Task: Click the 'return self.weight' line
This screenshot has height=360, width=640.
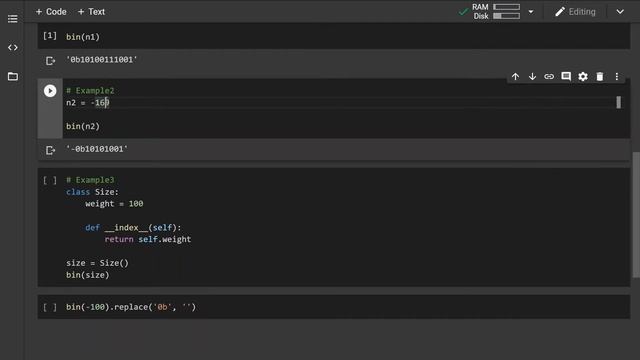Action: point(148,239)
